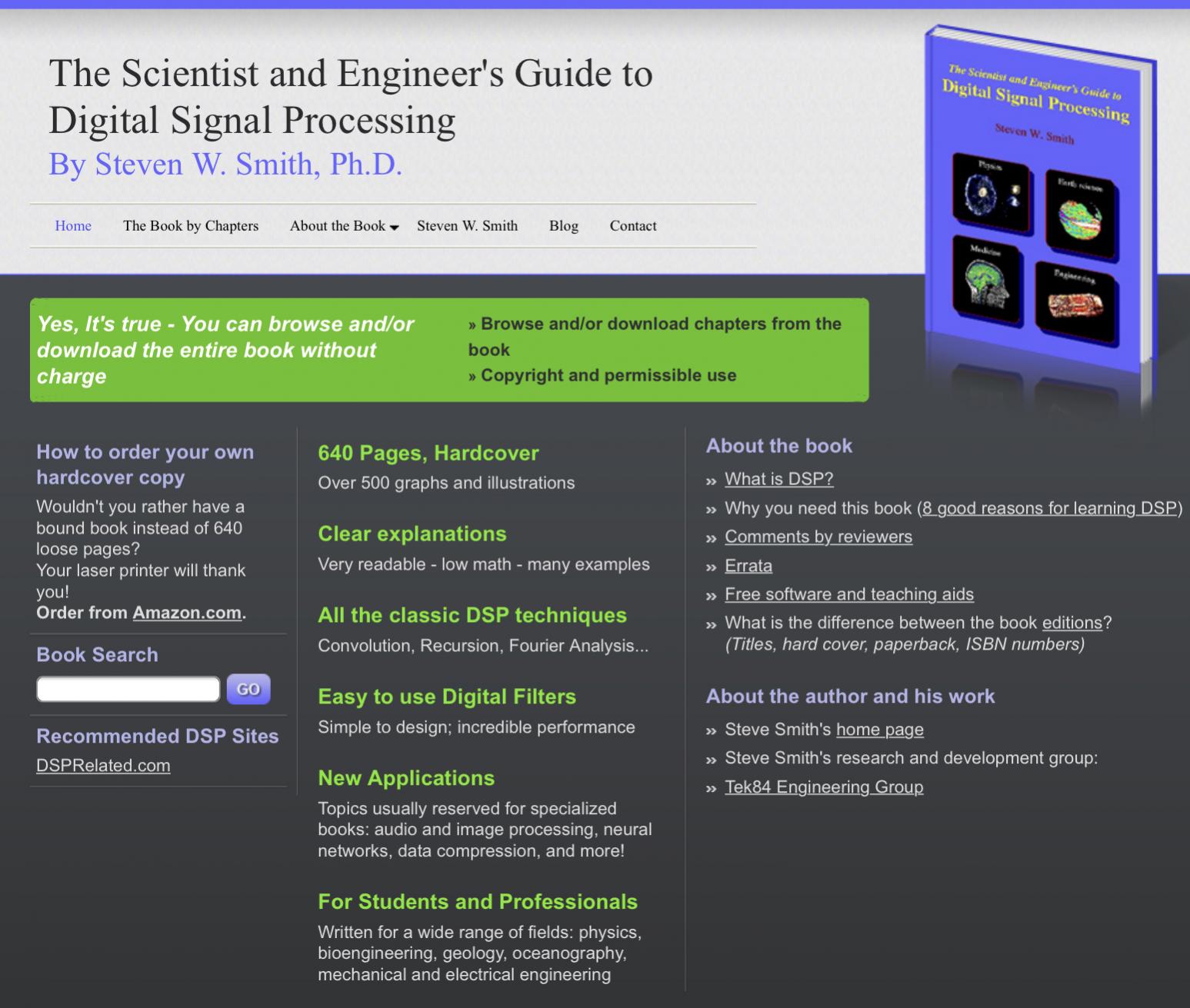Click the Earth science picture on cover

(x=1081, y=215)
